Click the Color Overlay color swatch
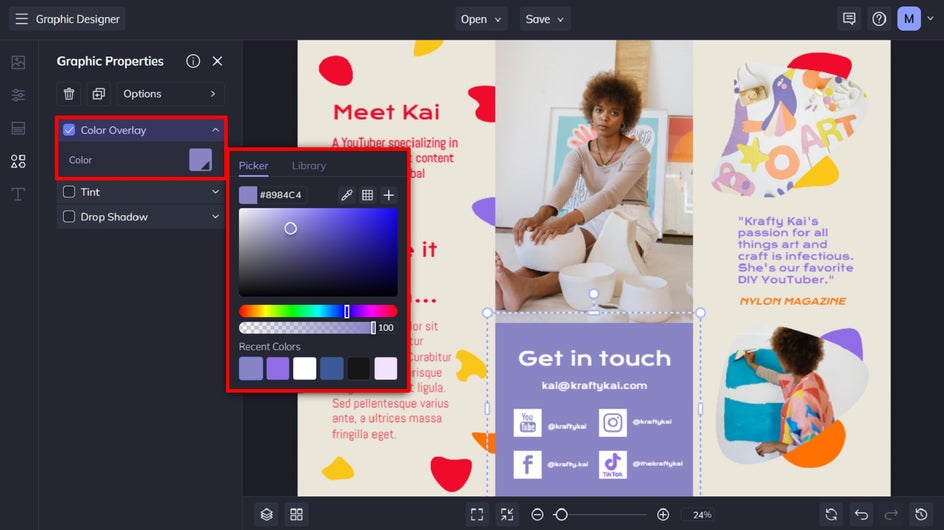This screenshot has width=944, height=530. [x=200, y=160]
